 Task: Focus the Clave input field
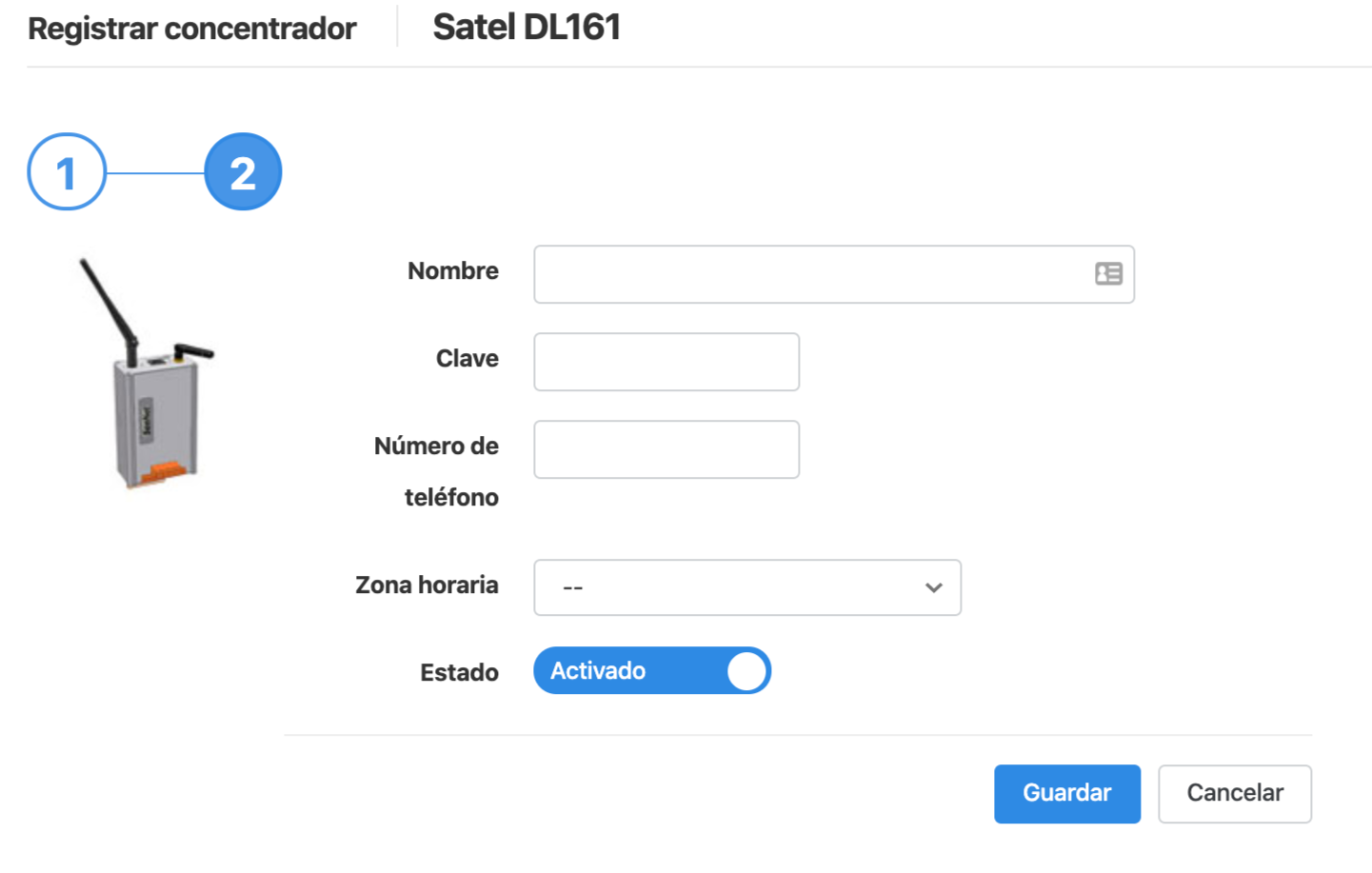666,362
